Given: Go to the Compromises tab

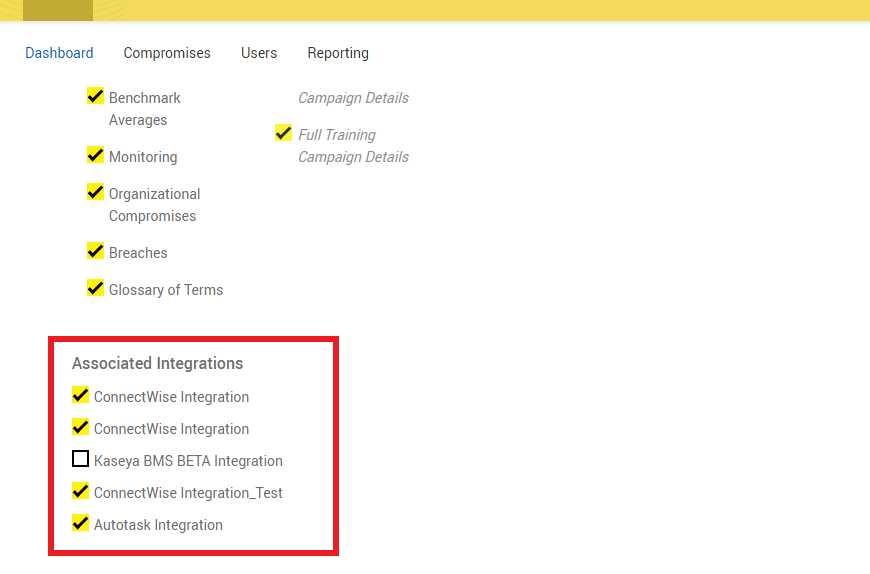Looking at the screenshot, I should pyautogui.click(x=167, y=53).
